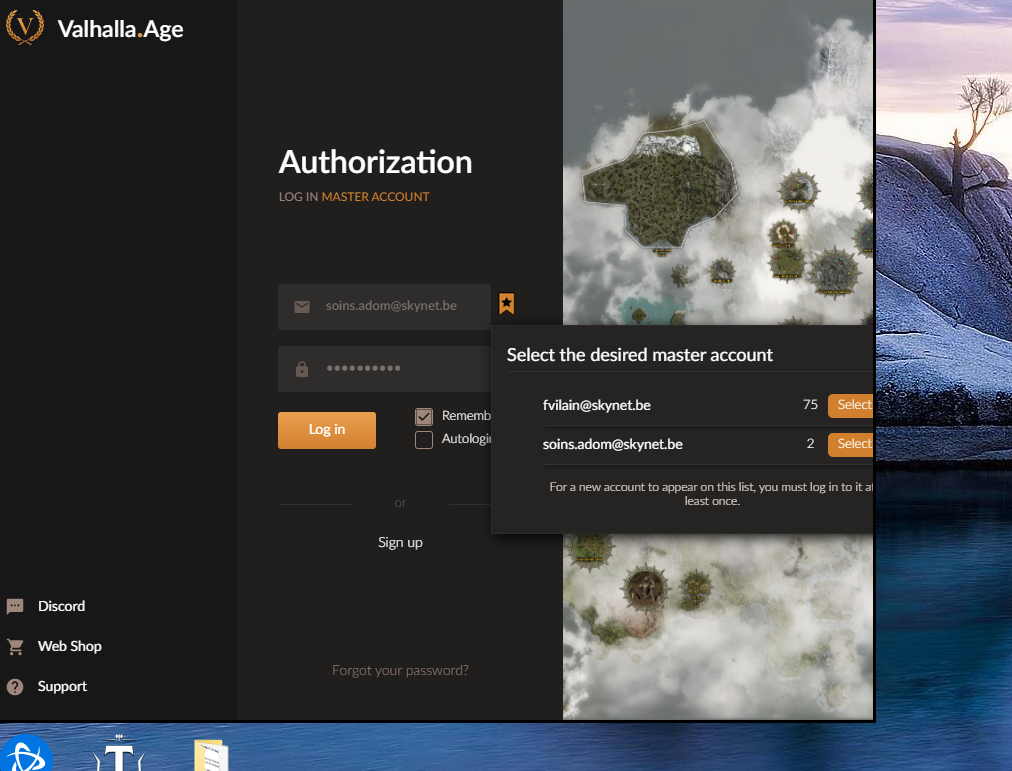Select the fvilain@skynet.be master account
Viewport: 1012px width, 771px height.
(850, 405)
